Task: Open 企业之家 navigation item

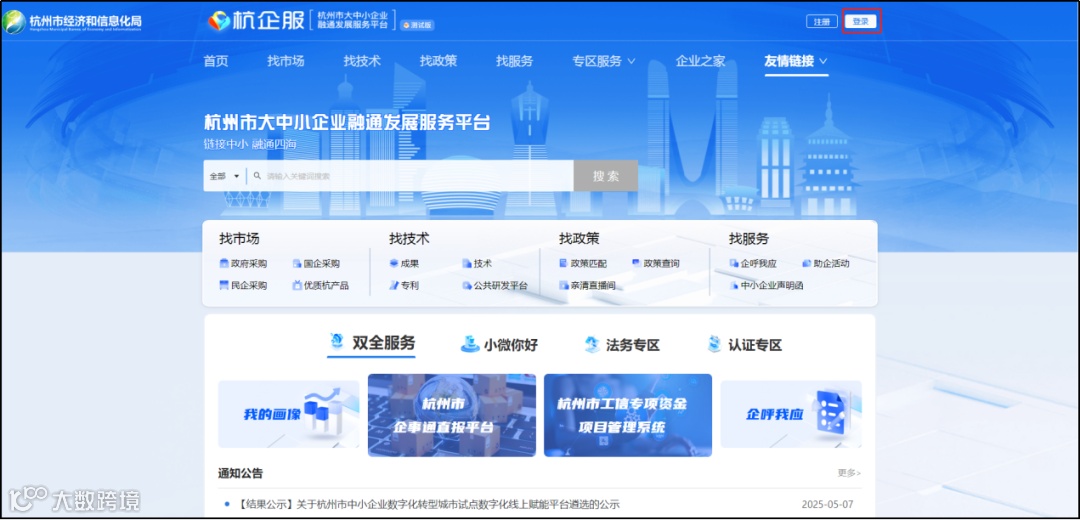Action: click(700, 61)
